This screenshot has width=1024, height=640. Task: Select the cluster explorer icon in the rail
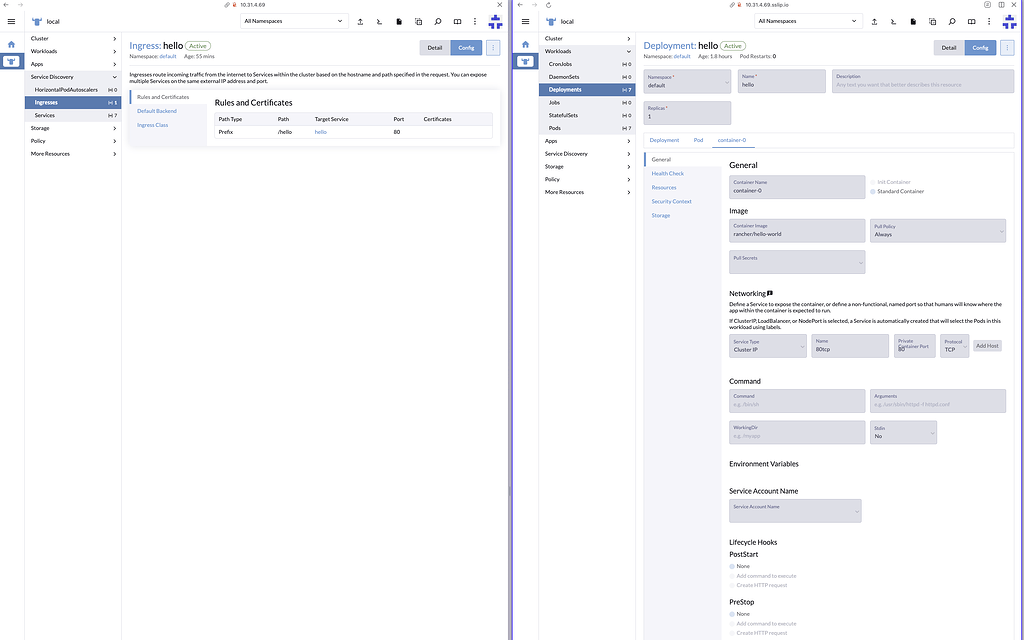pos(10,62)
